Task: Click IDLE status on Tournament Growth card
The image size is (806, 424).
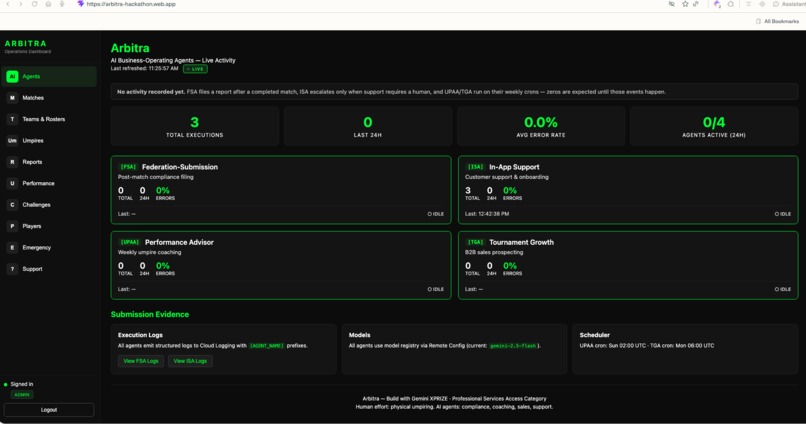Action: click(x=782, y=289)
